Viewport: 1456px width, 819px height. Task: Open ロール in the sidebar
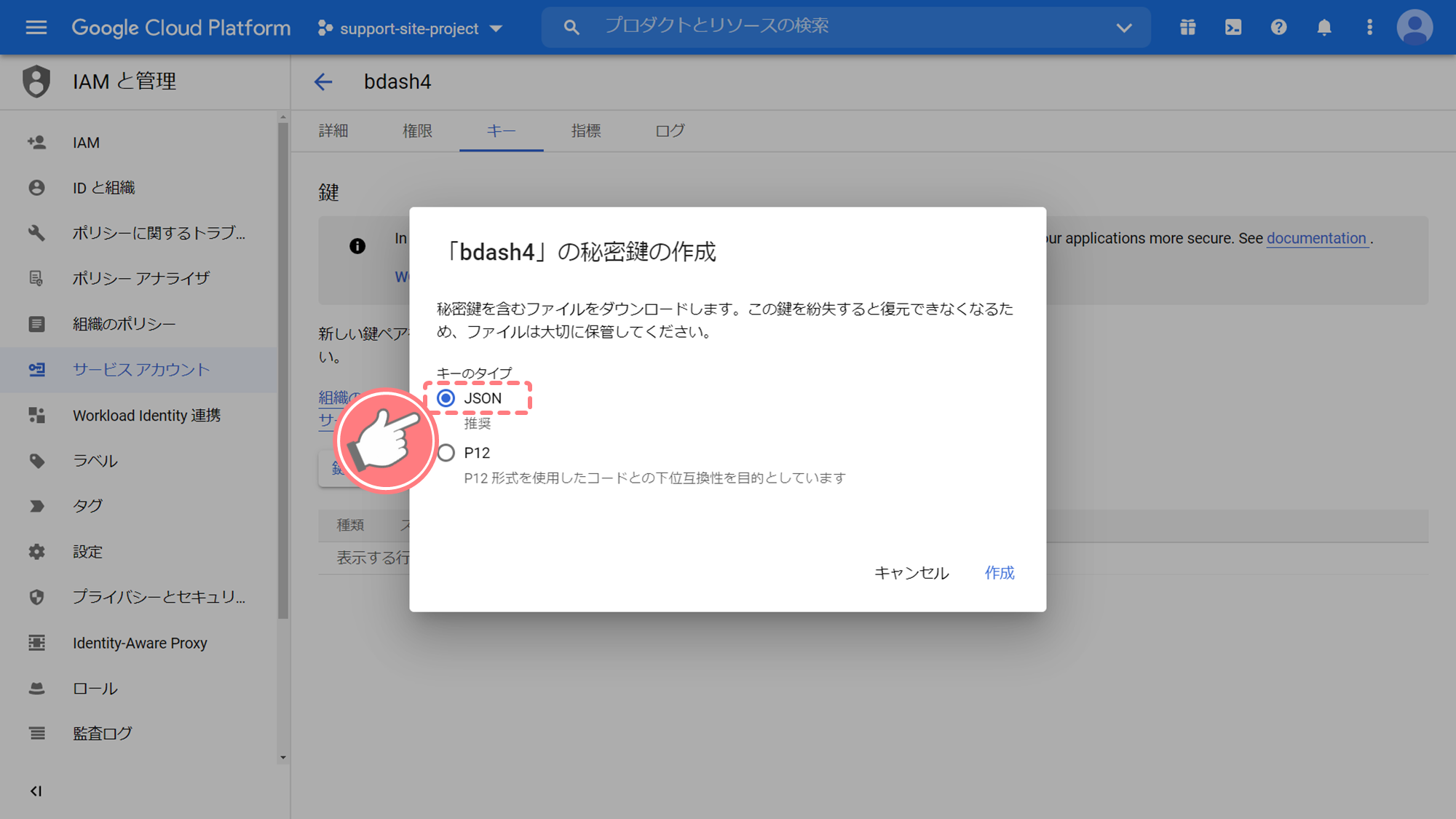point(138,688)
